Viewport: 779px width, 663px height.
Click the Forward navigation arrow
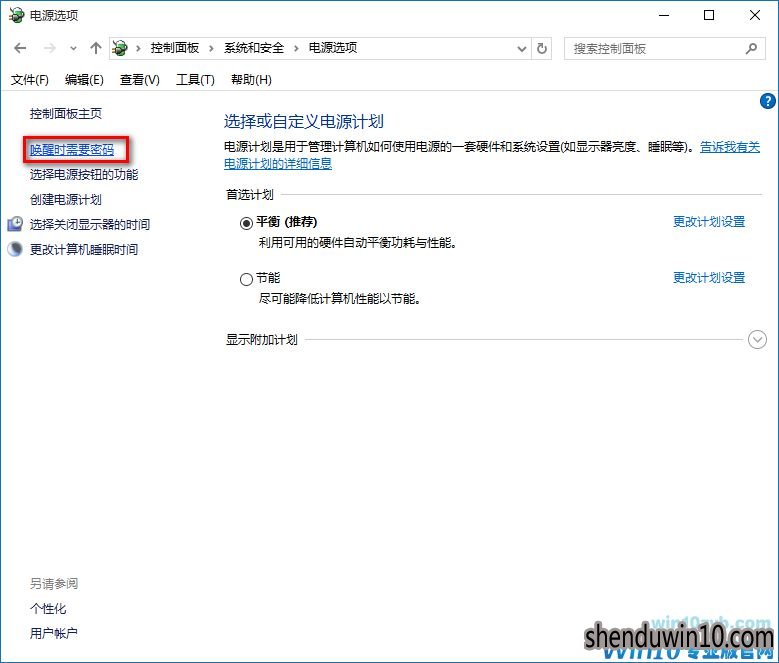(50, 48)
